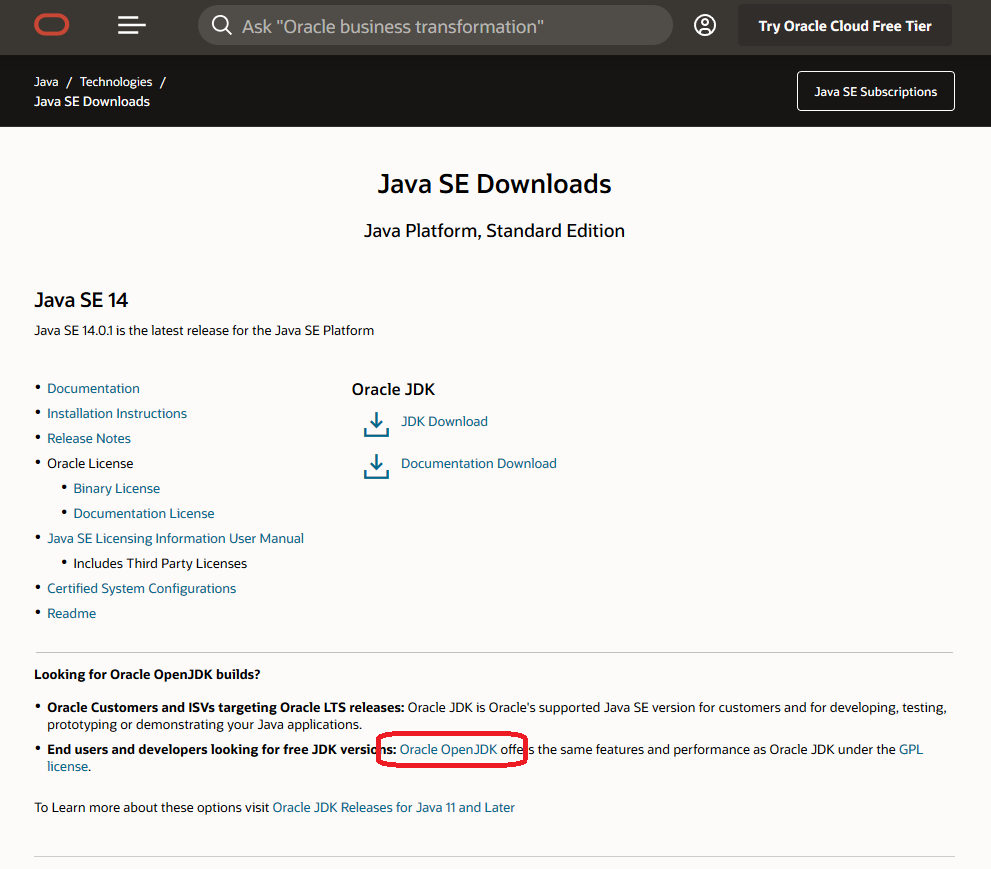This screenshot has height=869, width=991.
Task: Click 'Java SE 14.0.1 is the latest release' text
Action: click(x=204, y=331)
